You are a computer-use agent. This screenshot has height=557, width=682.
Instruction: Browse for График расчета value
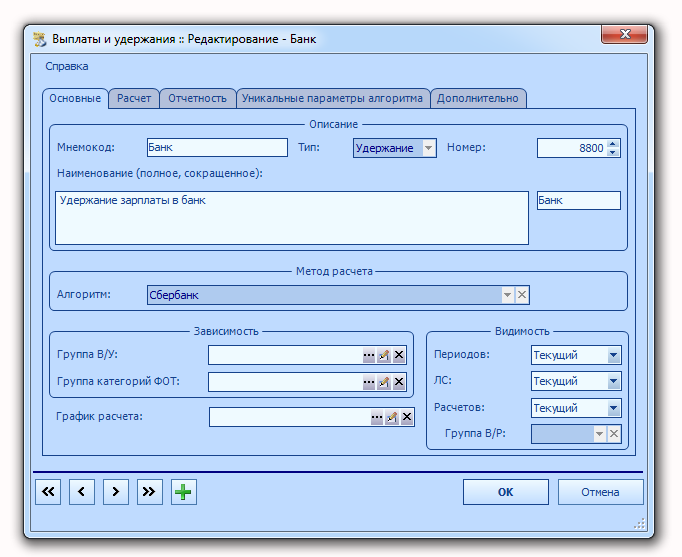coord(377,417)
